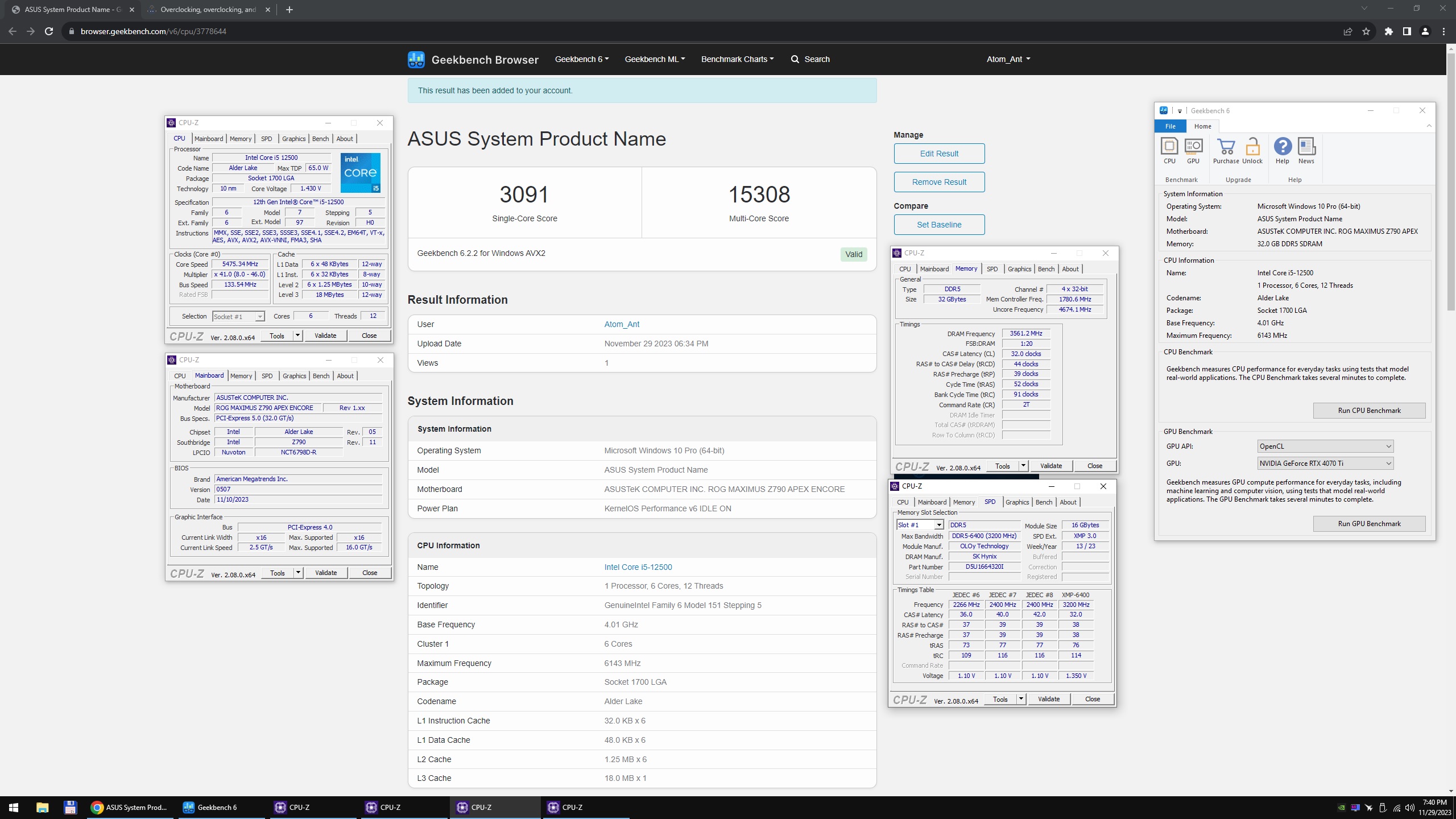Open the Chrome profile icon

(x=1425, y=31)
